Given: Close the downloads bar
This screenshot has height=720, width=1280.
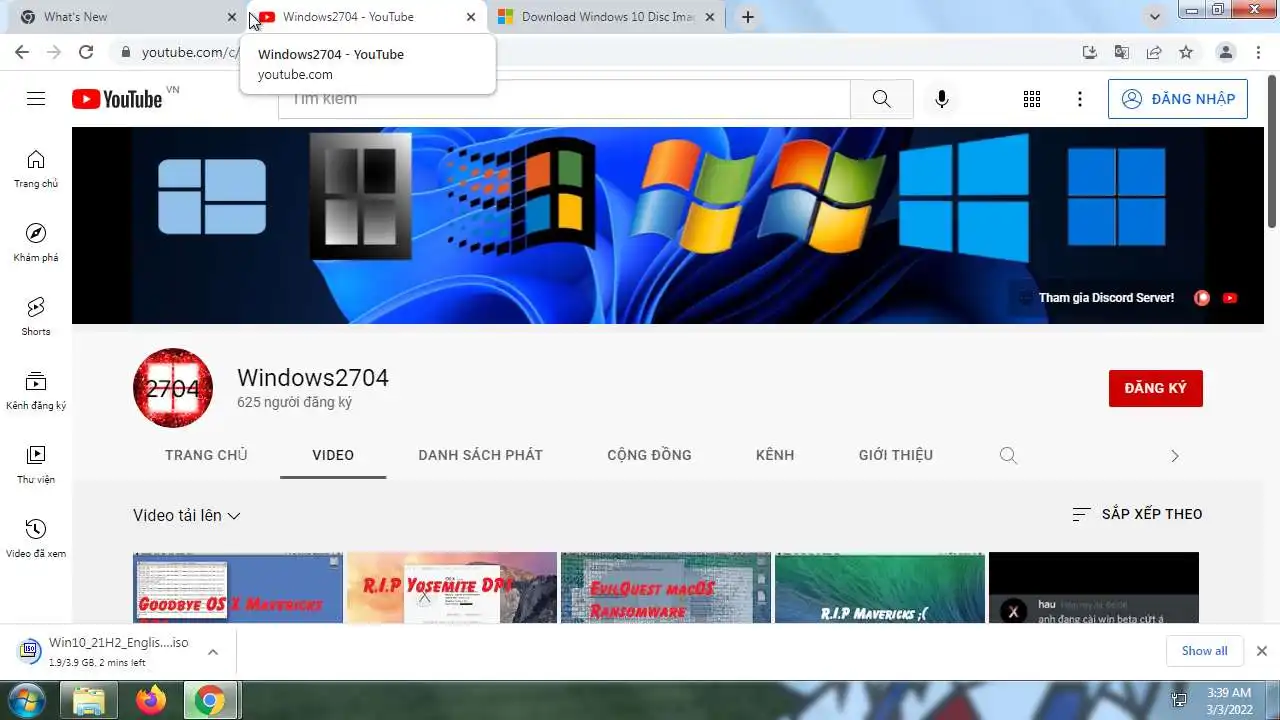Looking at the screenshot, I should coord(1262,651).
